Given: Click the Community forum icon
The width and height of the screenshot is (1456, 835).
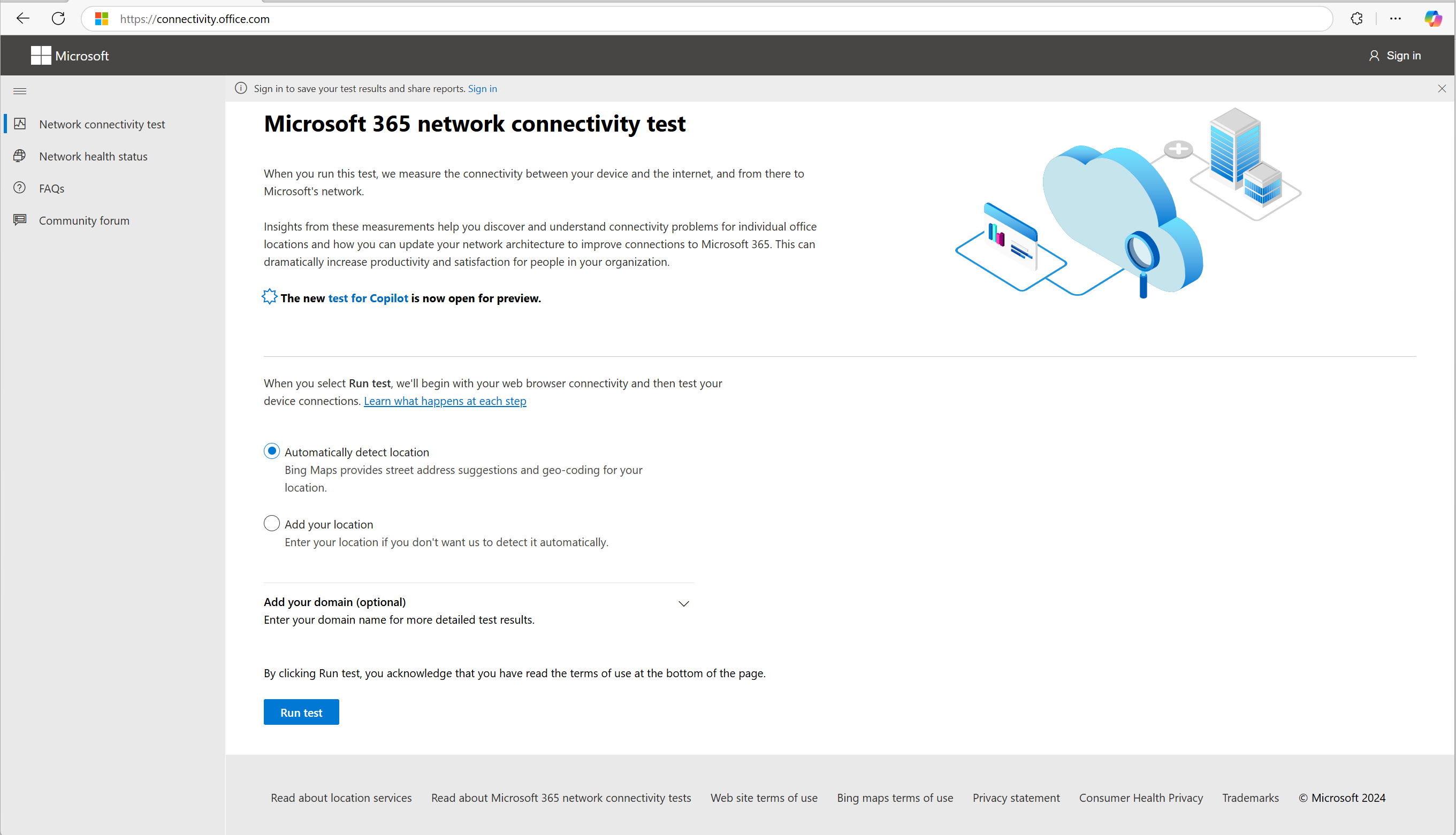Looking at the screenshot, I should [x=19, y=220].
